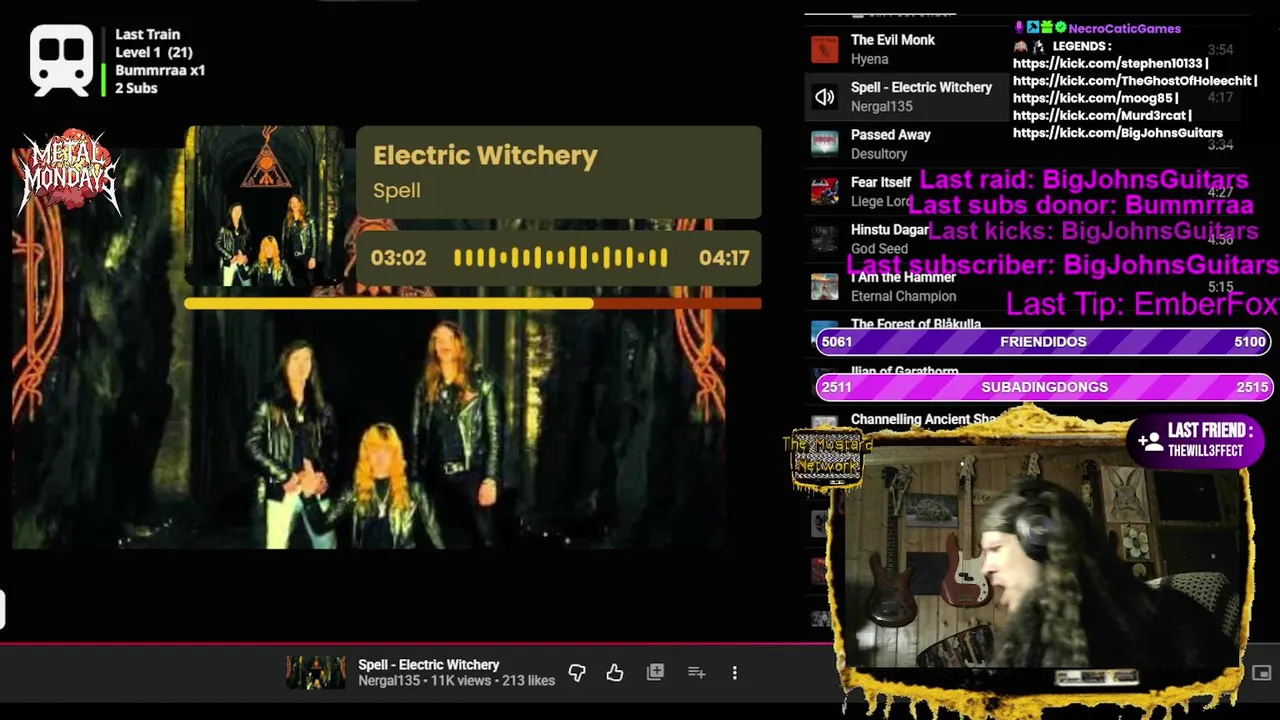Click the Last subs donor: Bummrraa label
The image size is (1280, 720).
(x=1081, y=205)
